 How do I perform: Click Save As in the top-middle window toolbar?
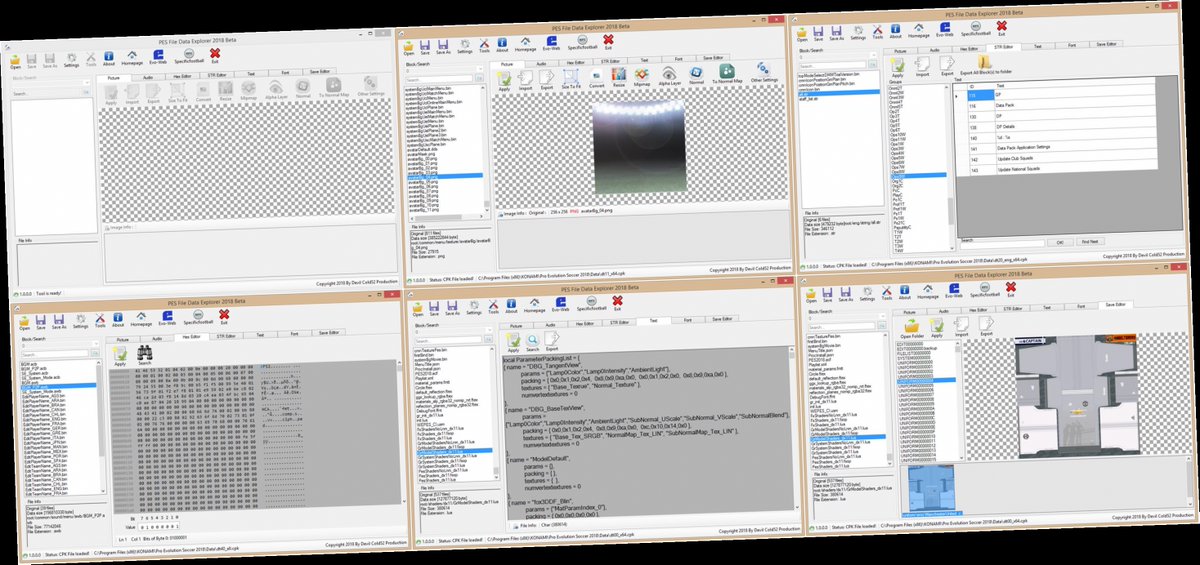coord(443,47)
